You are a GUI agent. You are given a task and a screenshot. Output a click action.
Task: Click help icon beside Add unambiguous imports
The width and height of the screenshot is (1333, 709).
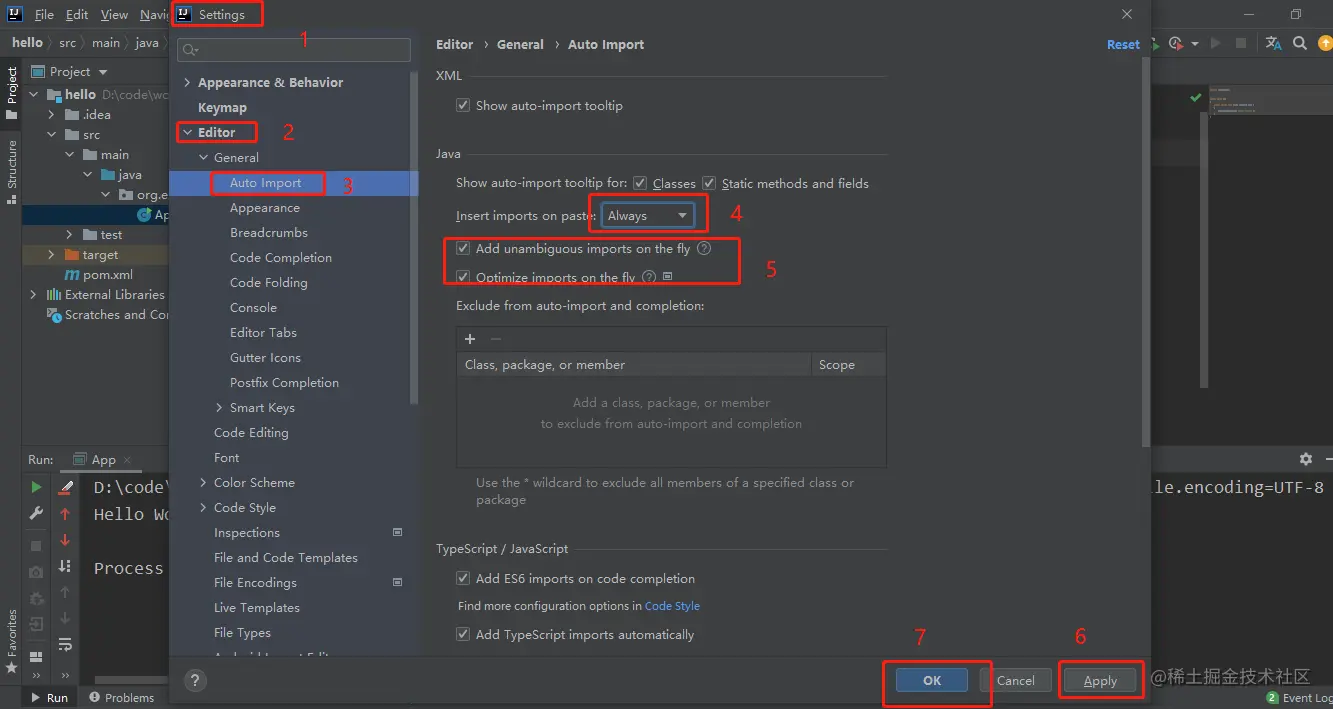point(704,249)
